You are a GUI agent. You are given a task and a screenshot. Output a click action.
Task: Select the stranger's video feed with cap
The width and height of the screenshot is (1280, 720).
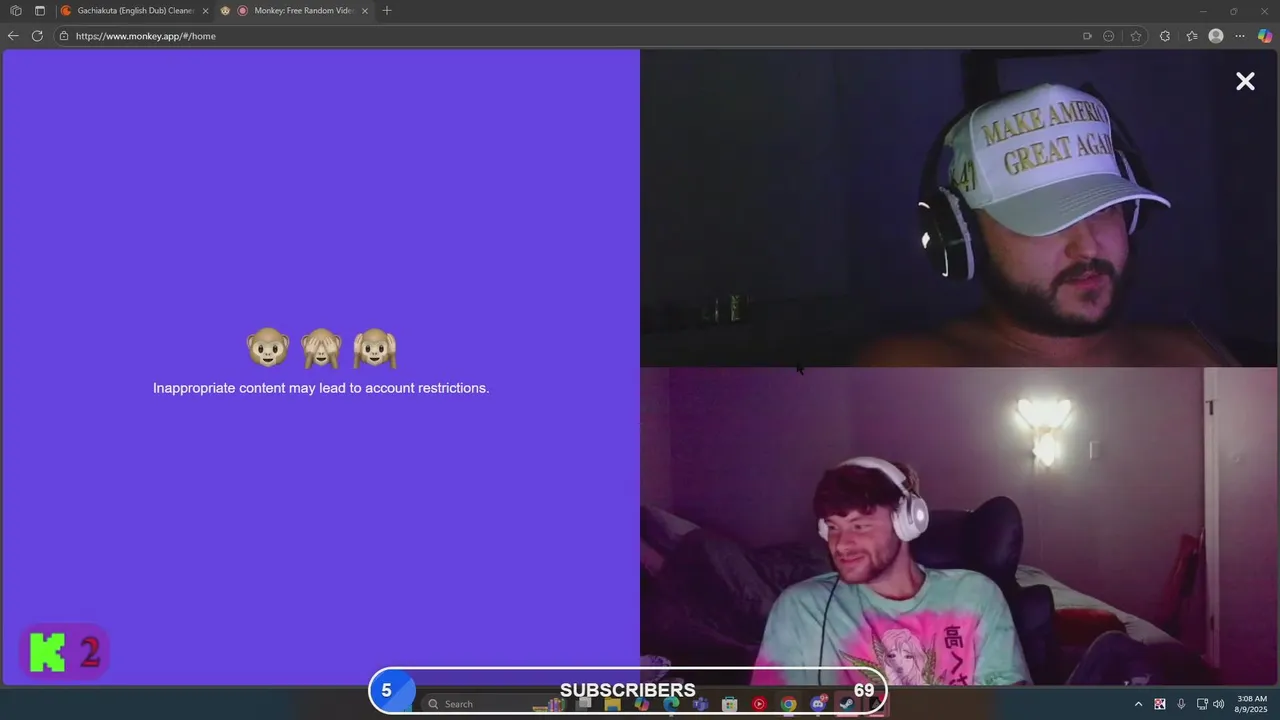pos(958,208)
